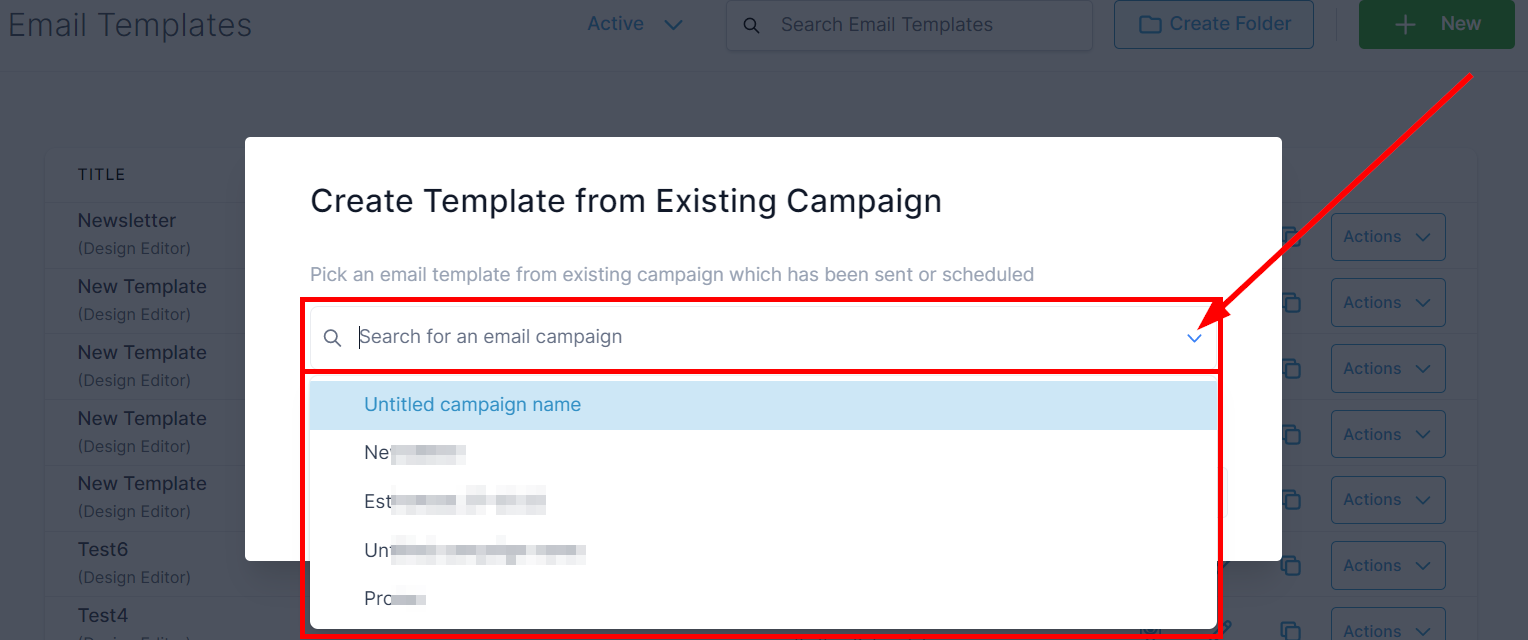Open the Test6 template title

[103, 550]
